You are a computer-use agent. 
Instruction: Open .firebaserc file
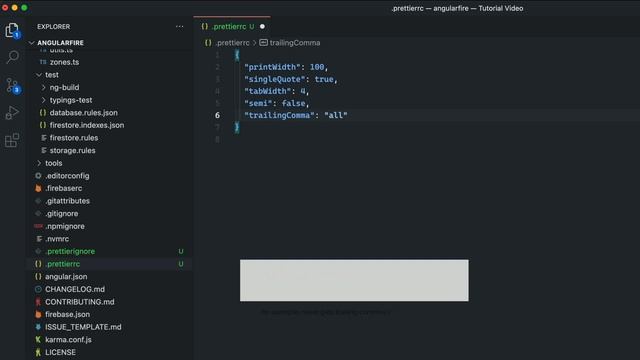64,189
